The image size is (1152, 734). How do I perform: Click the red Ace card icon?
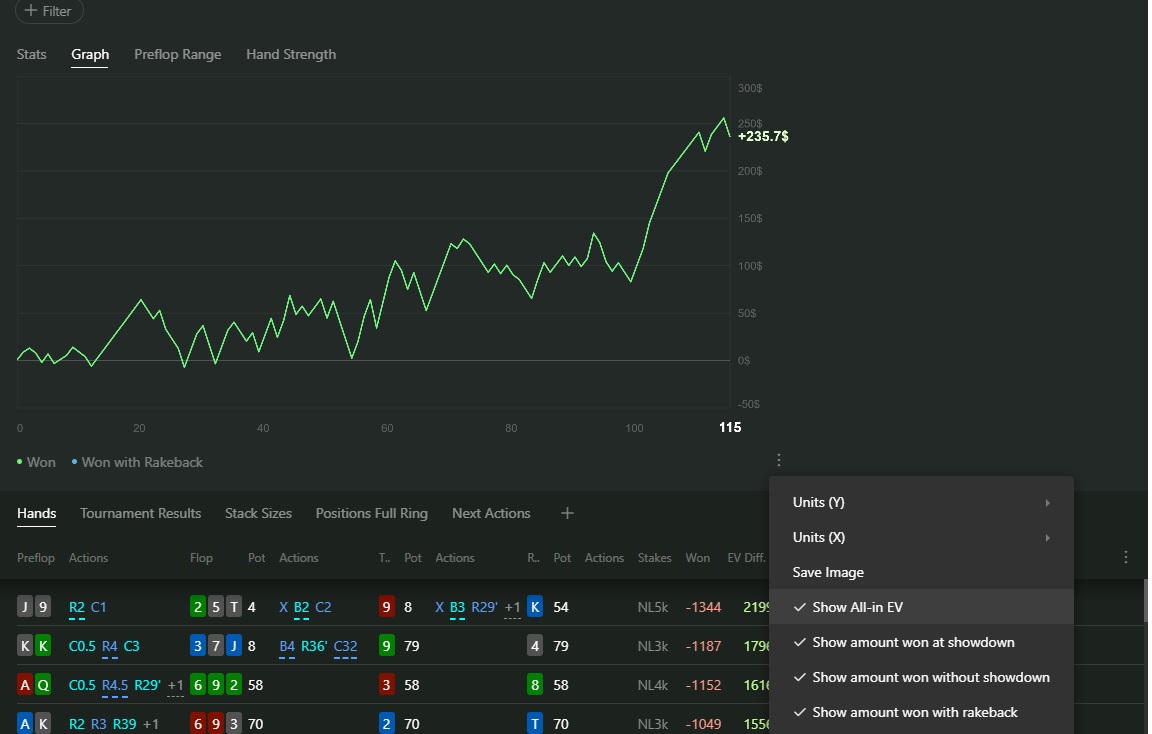[25, 685]
